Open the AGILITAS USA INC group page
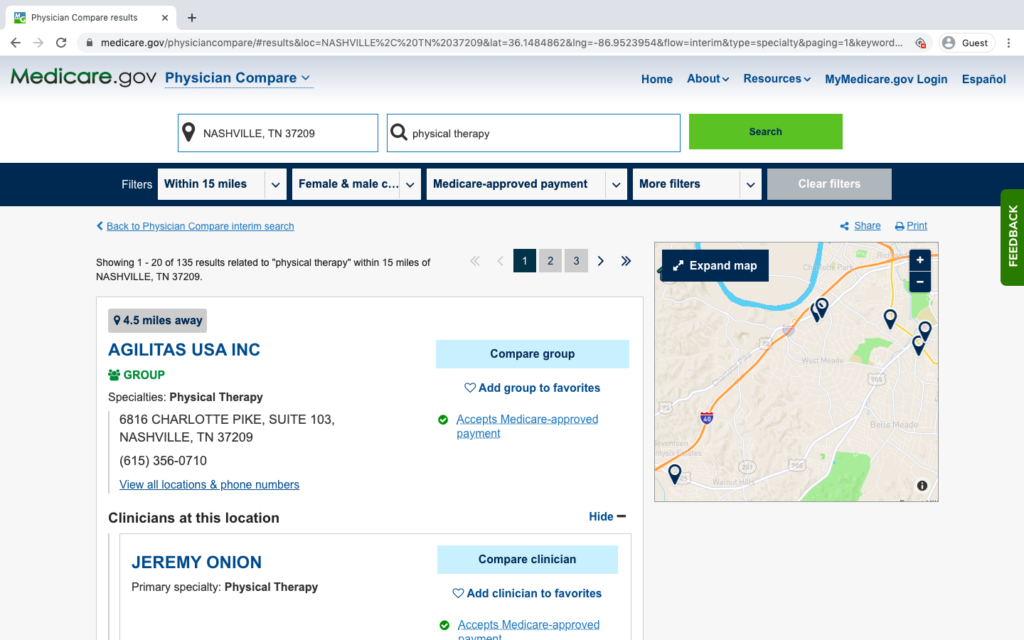The image size is (1024, 640). pyautogui.click(x=184, y=349)
